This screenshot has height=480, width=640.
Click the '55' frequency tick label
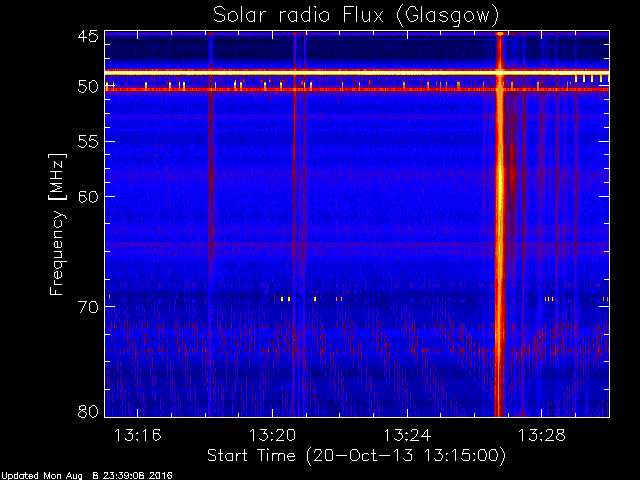[x=88, y=142]
